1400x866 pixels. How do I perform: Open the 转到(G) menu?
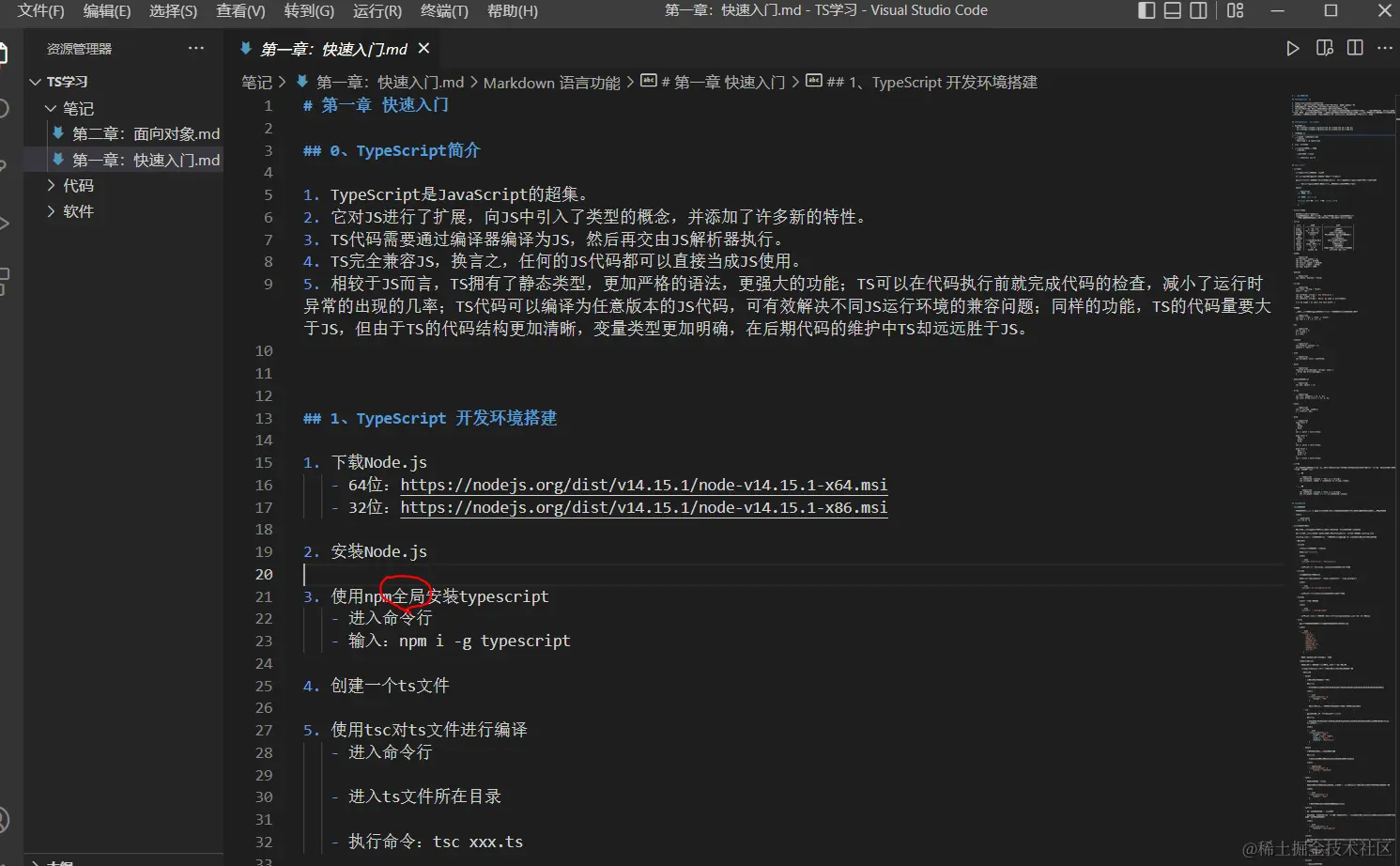click(x=309, y=10)
